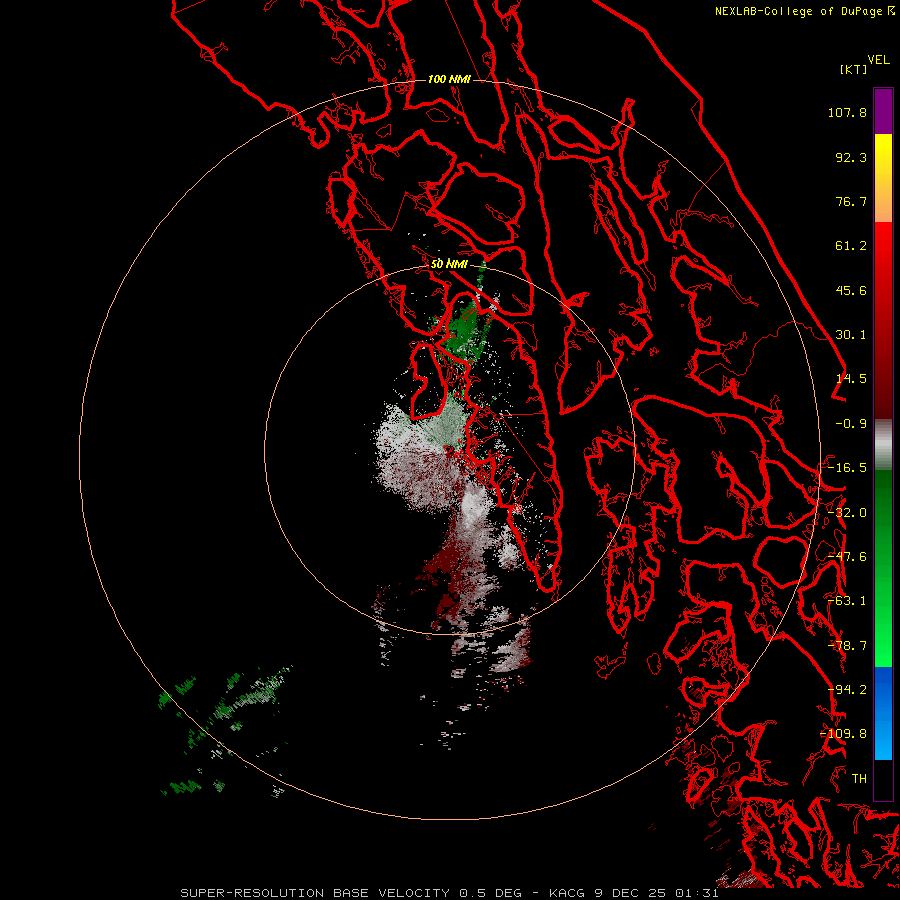Click the -0.9 velocity scale value

pos(851,424)
